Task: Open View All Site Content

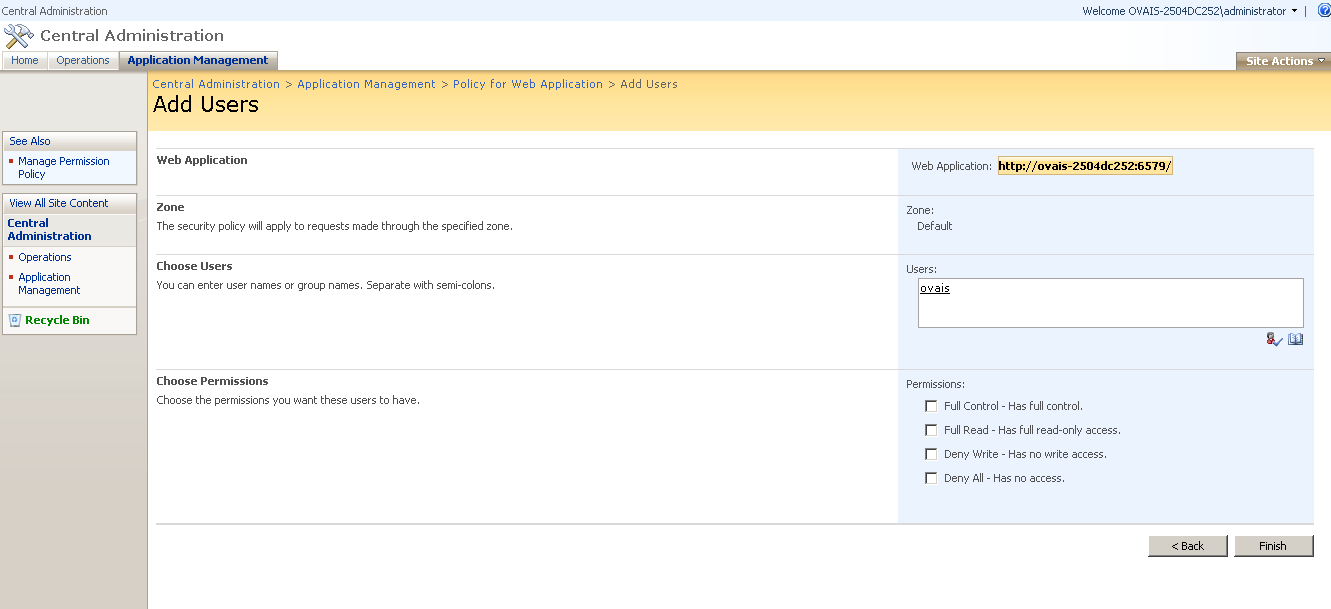Action: tap(59, 203)
